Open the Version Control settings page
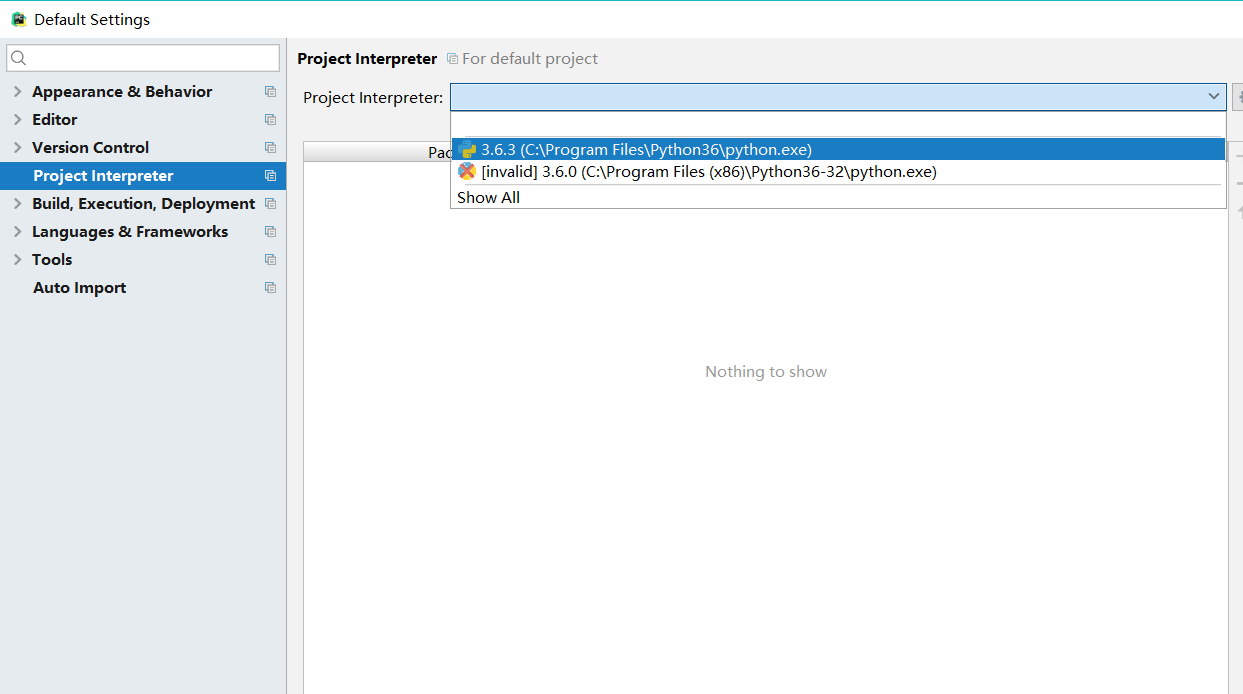Viewport: 1243px width, 694px height. [90, 147]
